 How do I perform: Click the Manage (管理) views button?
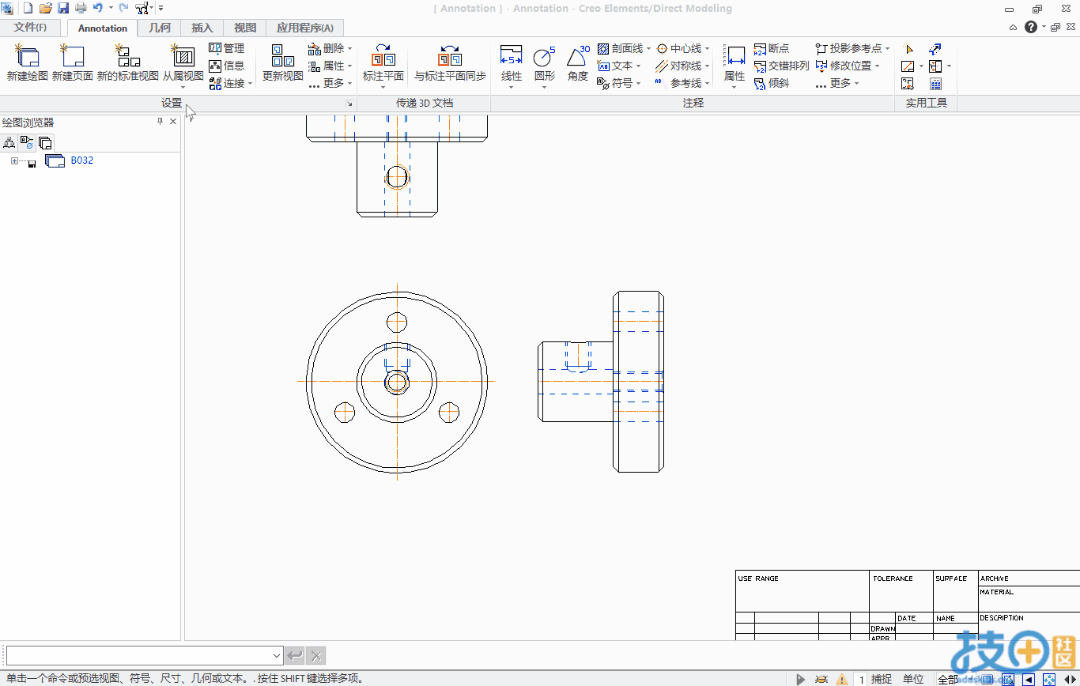(x=227, y=48)
